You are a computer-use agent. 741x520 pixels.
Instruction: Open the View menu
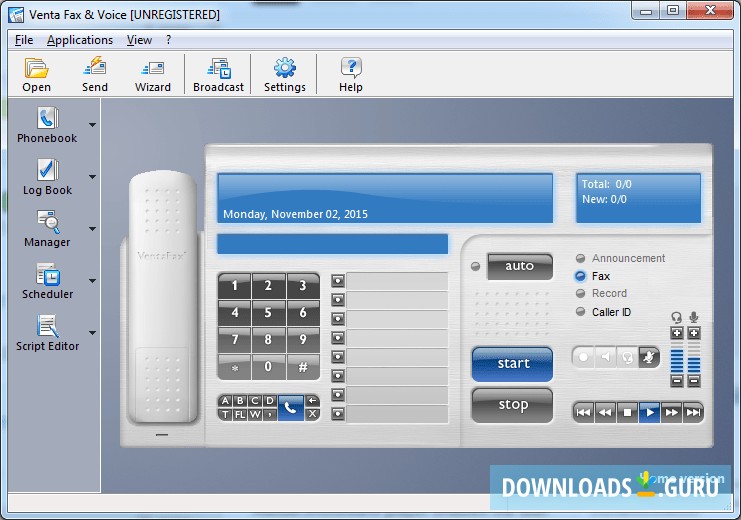139,40
